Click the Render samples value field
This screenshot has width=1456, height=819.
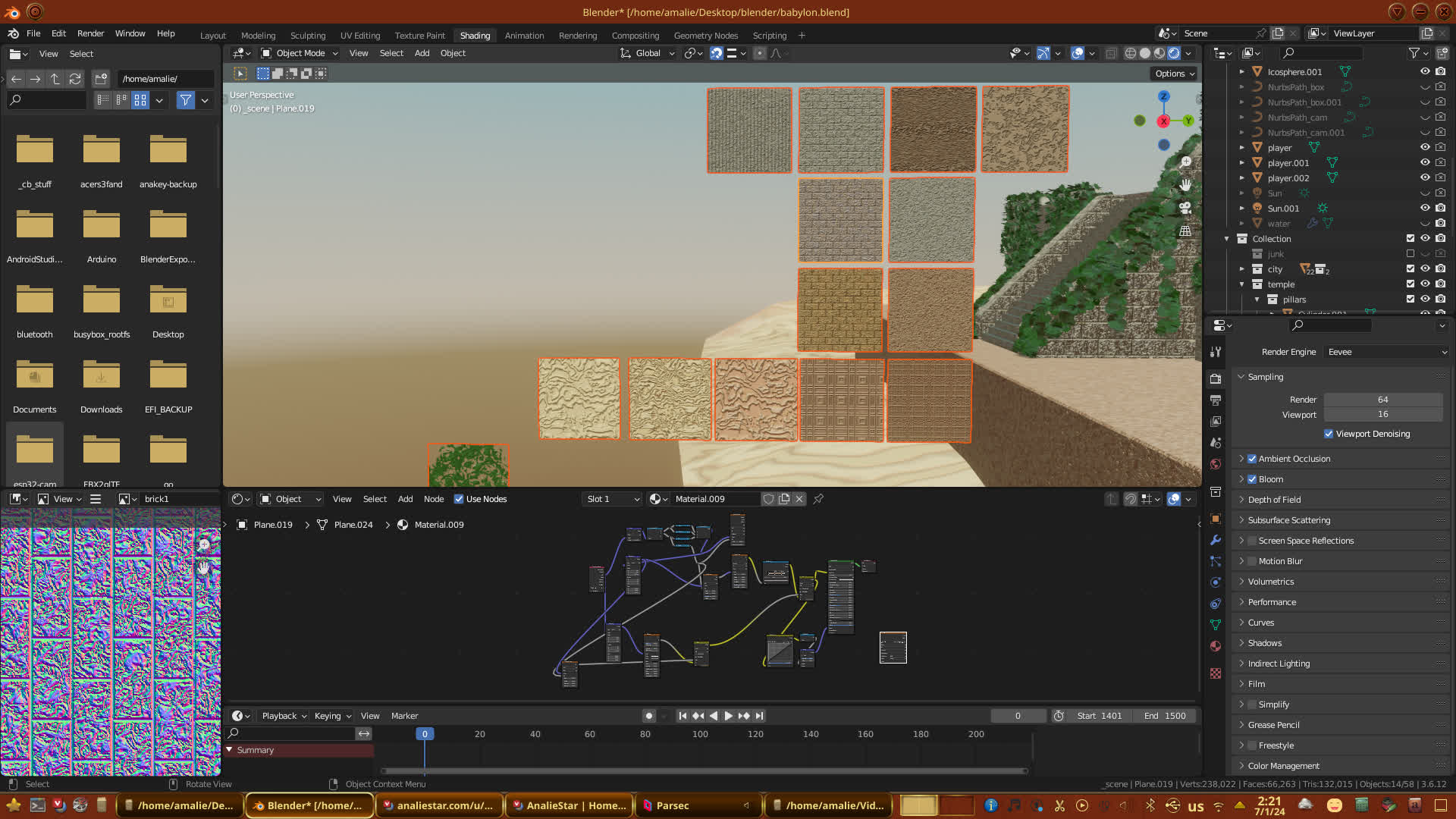click(x=1382, y=400)
